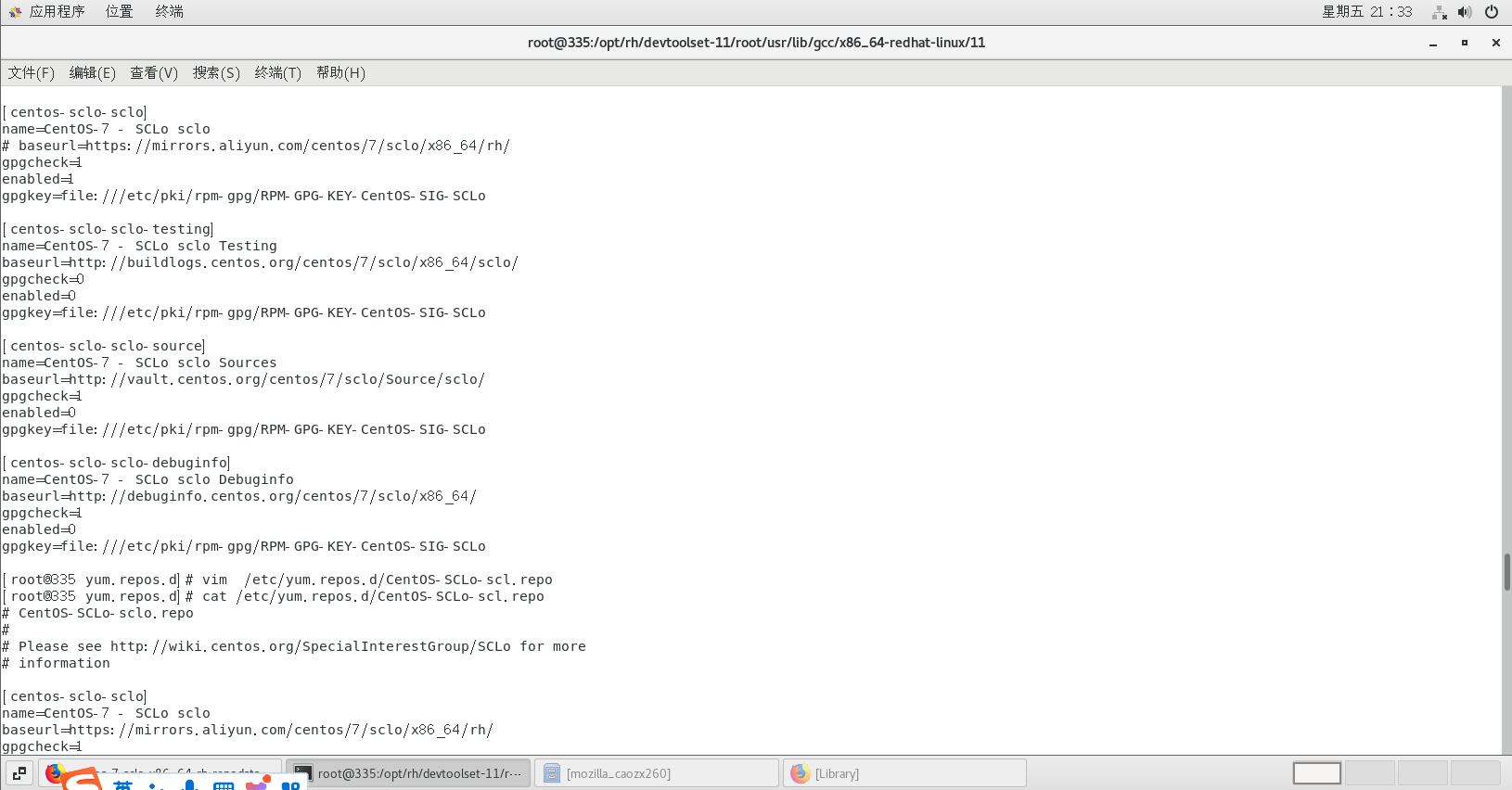Minimize the terminal window
Screen dimensions: 1512x790
1433,44
